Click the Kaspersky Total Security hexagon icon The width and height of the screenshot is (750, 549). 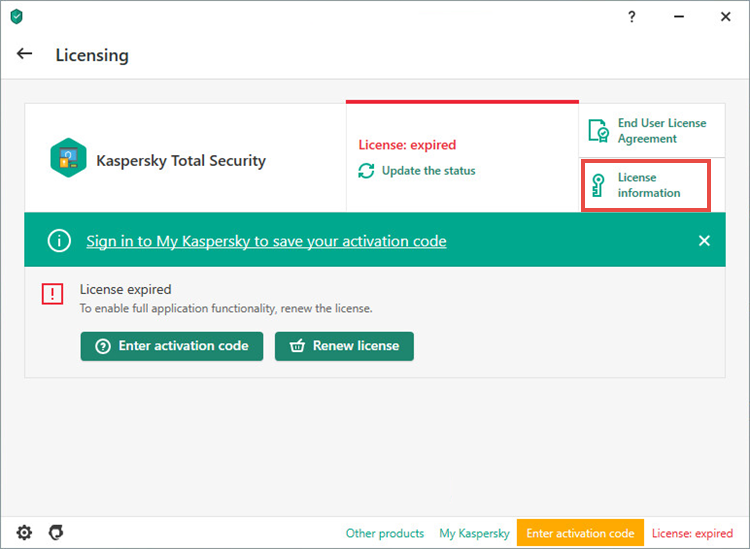coord(68,158)
